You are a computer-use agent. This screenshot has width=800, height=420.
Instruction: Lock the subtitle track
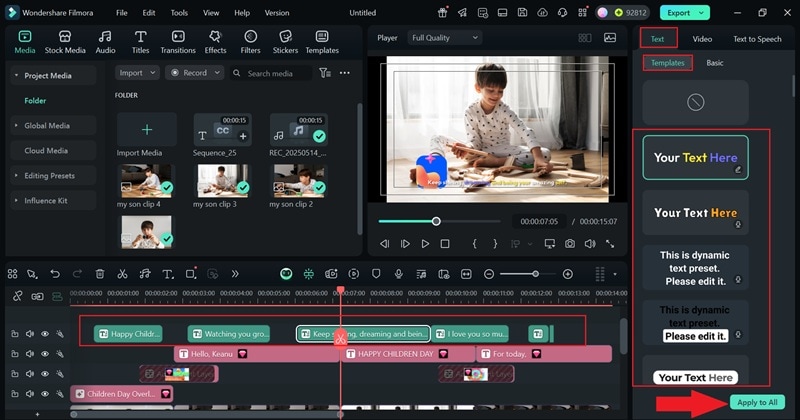tap(15, 334)
